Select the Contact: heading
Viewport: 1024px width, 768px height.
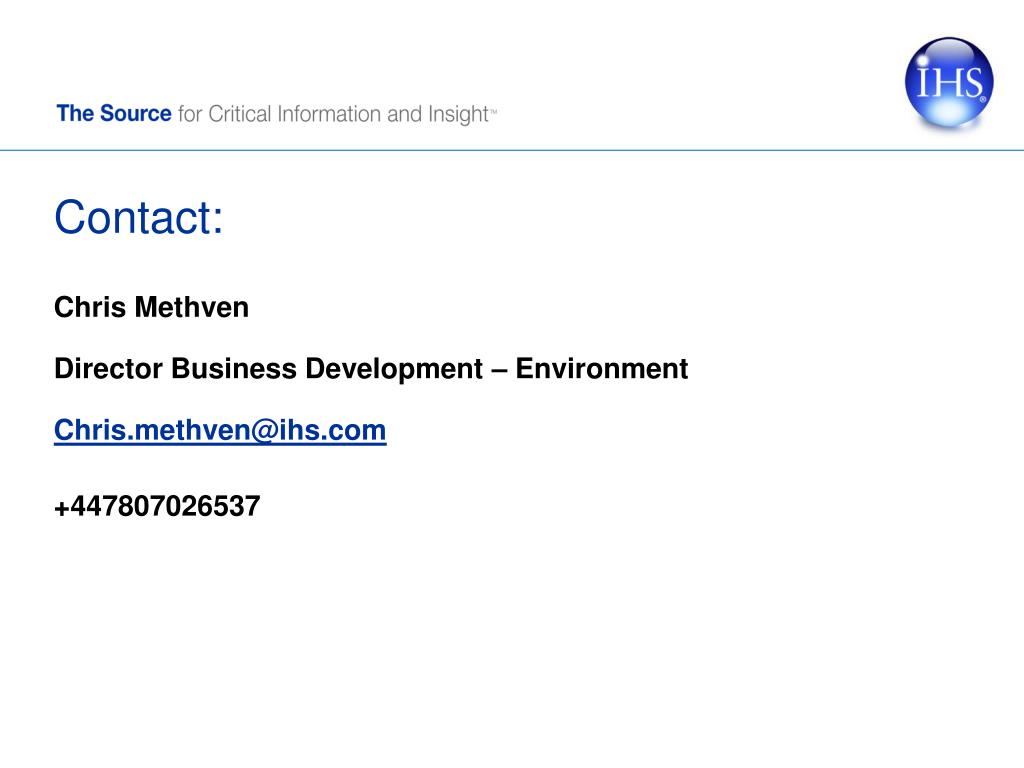tap(138, 217)
